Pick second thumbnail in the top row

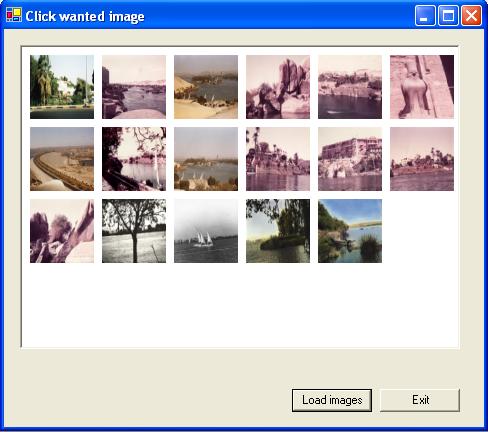click(134, 87)
